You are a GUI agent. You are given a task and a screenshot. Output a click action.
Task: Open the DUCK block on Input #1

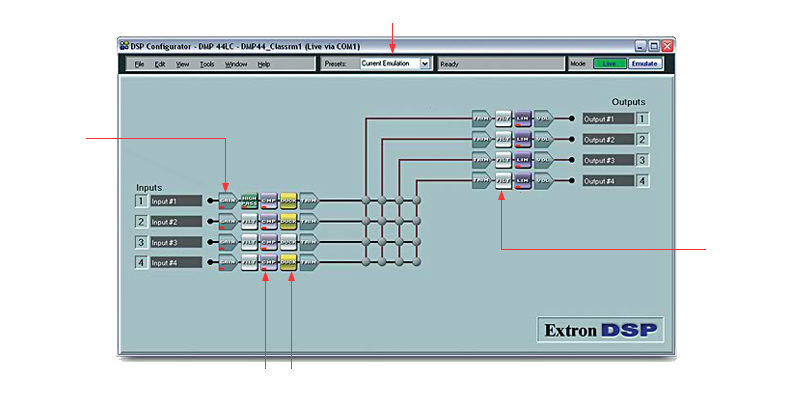[288, 201]
